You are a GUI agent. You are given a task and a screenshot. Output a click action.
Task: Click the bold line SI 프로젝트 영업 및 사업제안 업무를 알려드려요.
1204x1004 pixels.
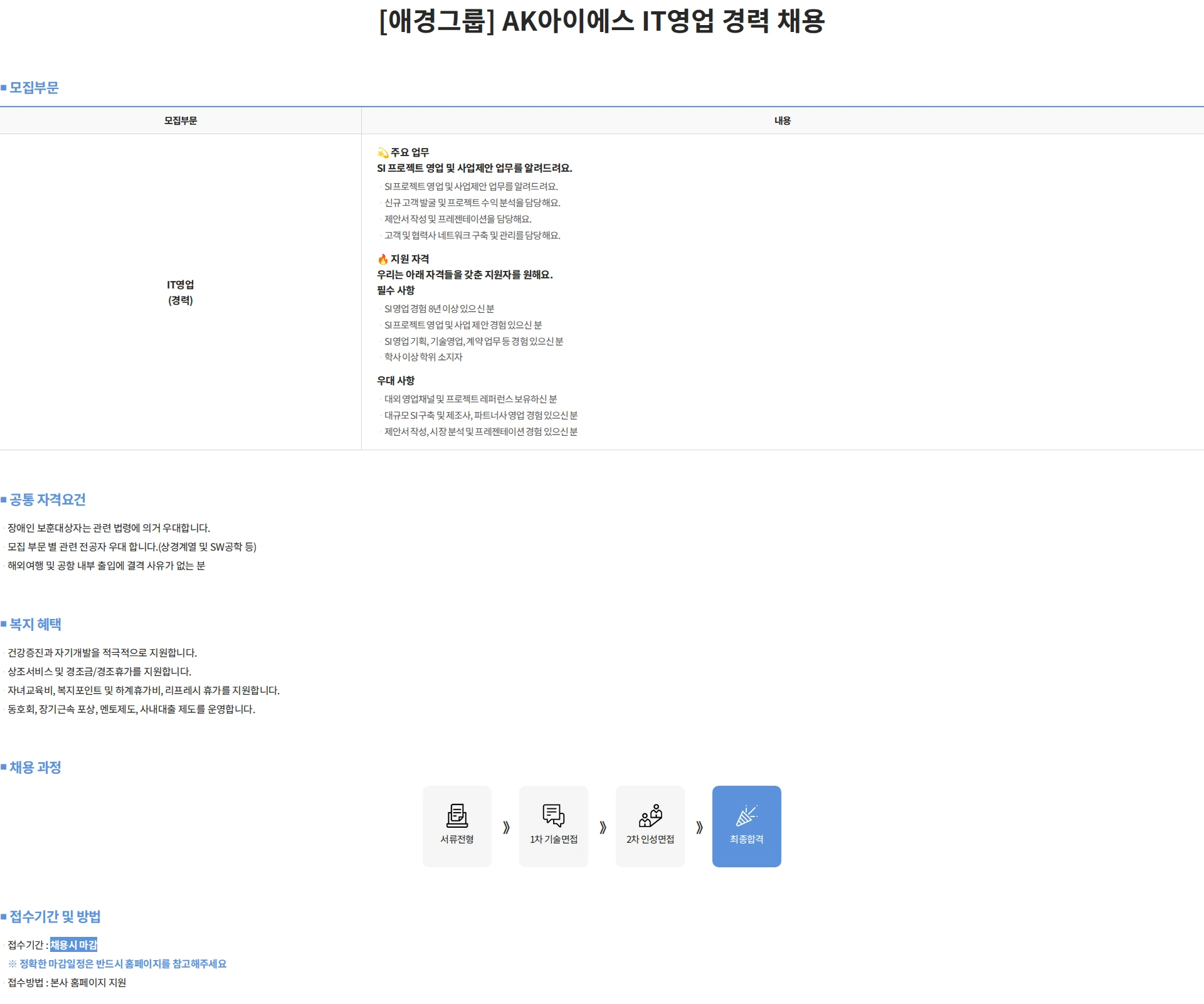[x=475, y=168]
